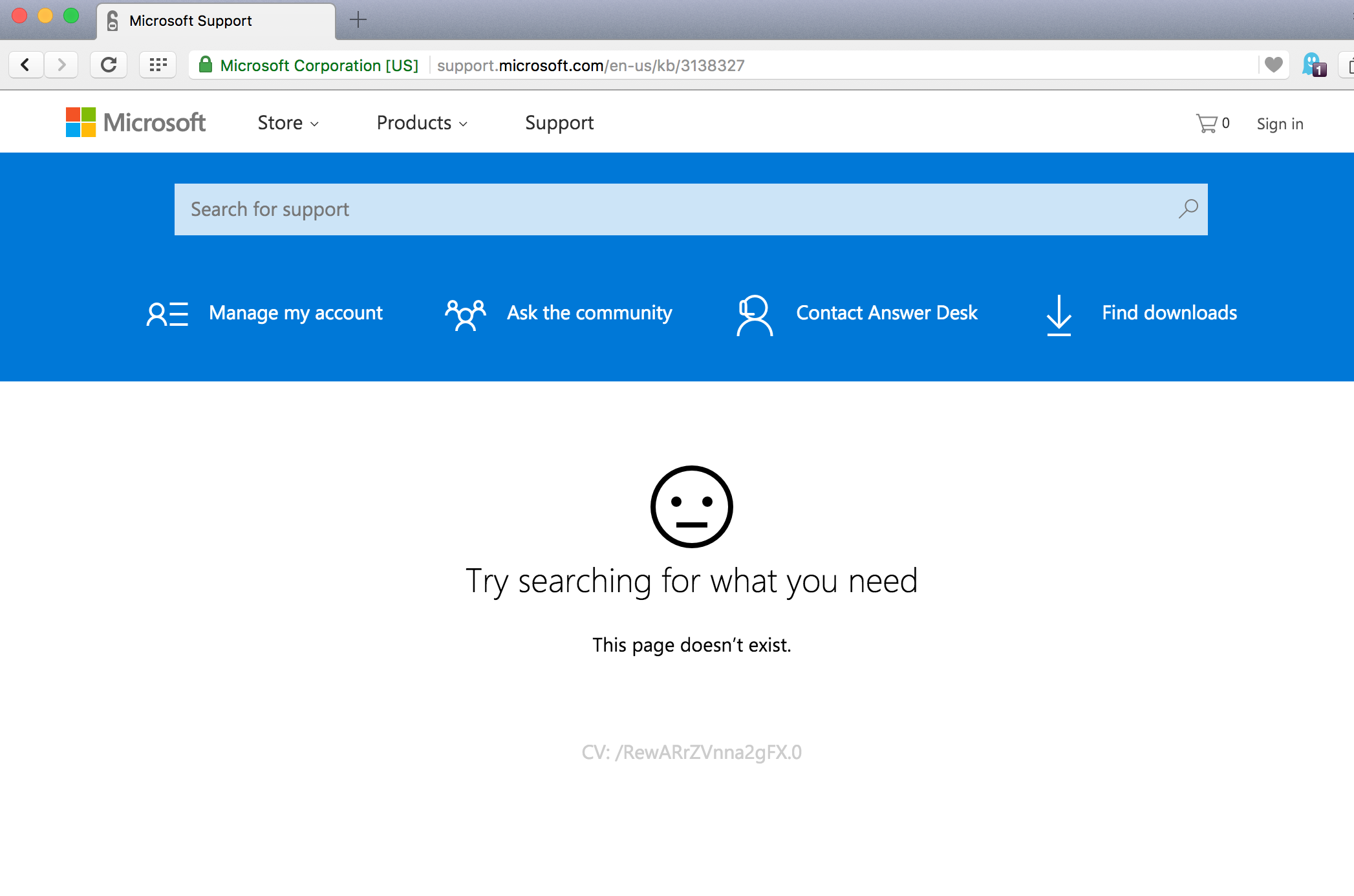Open Ask the community link

pos(589,313)
